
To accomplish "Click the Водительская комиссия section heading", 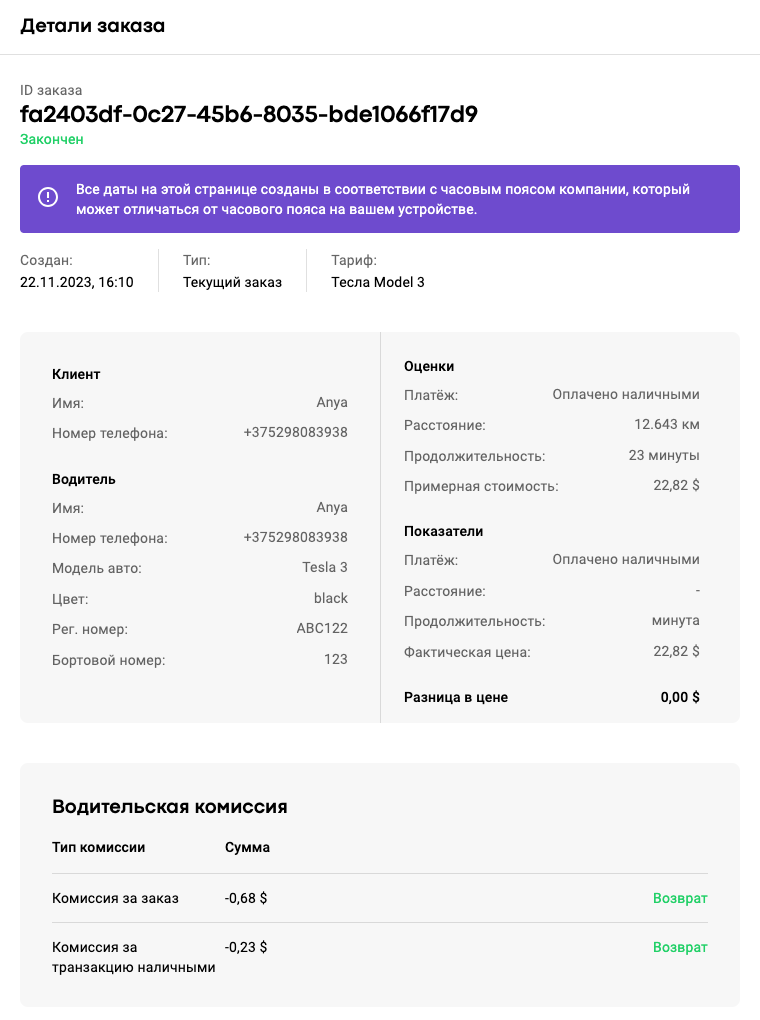I will (x=170, y=807).
